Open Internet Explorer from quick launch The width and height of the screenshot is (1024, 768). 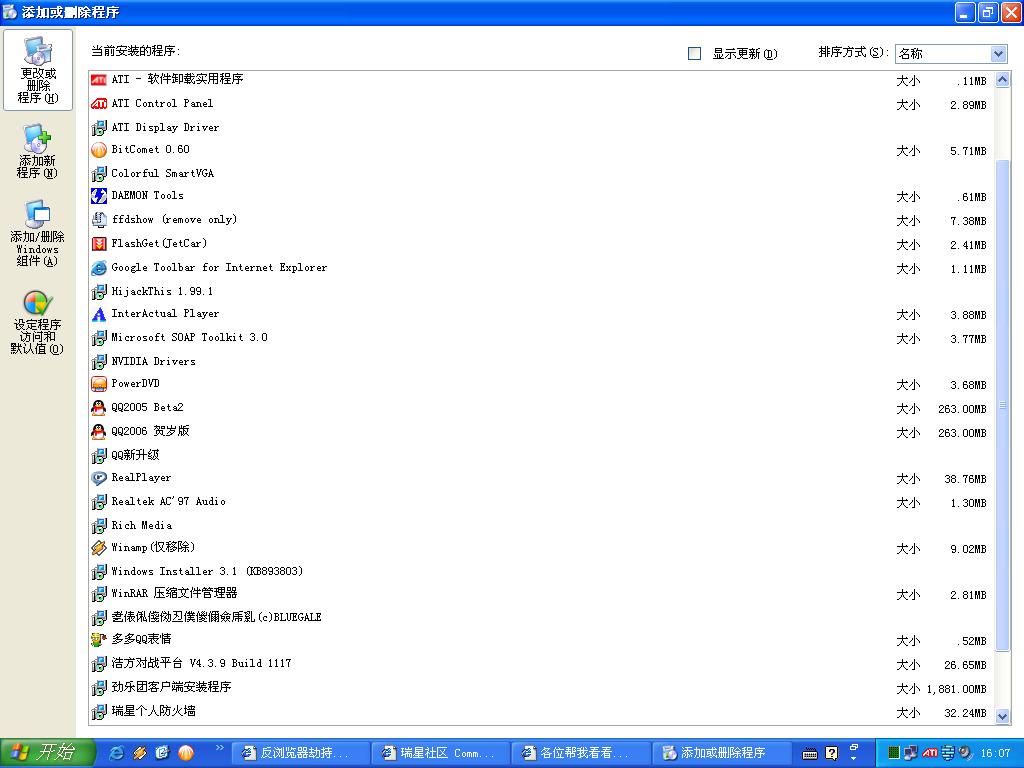click(x=117, y=753)
